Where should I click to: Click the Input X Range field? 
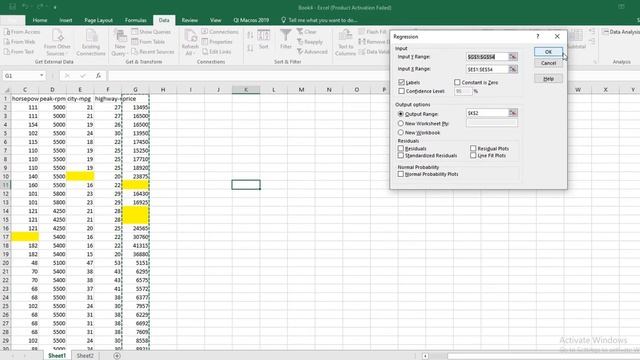487,69
